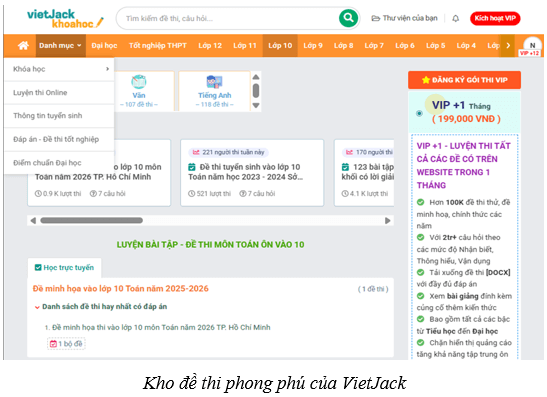
Task: Click the subject list scroll-up arrow
Action: (x=256, y=77)
